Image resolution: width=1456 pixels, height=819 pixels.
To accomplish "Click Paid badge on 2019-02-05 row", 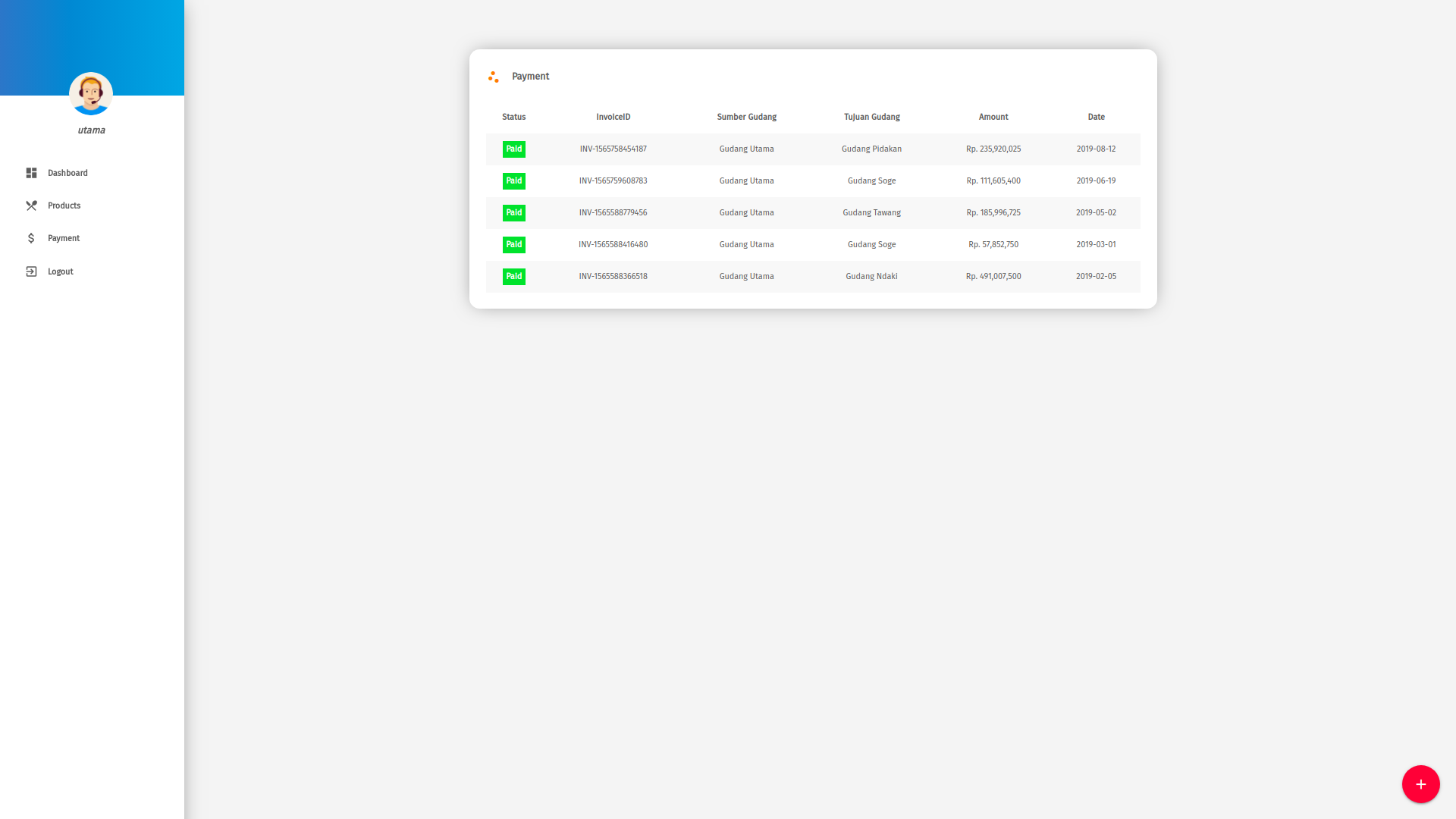I will [x=514, y=277].
